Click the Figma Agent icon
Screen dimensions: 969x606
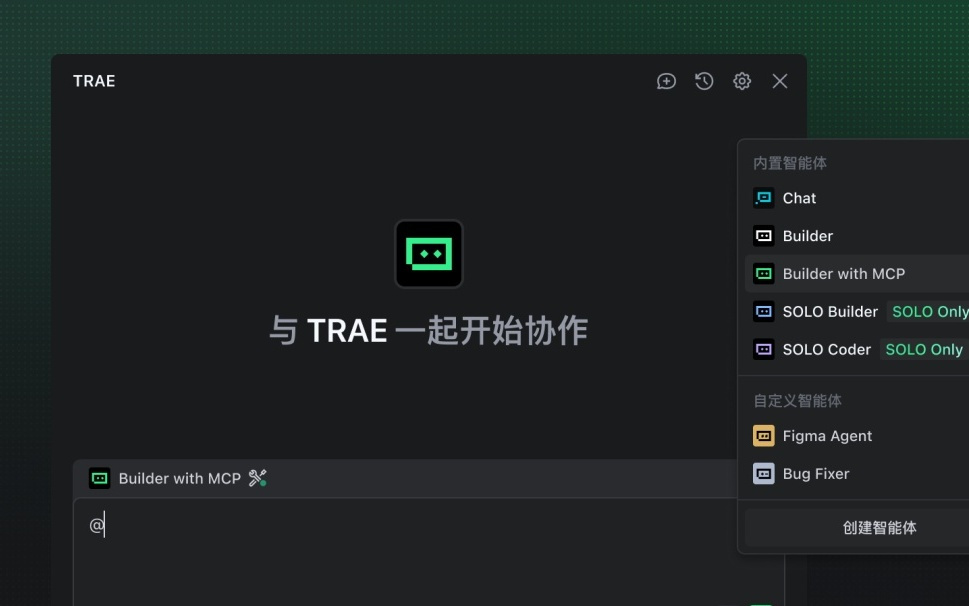coord(763,435)
